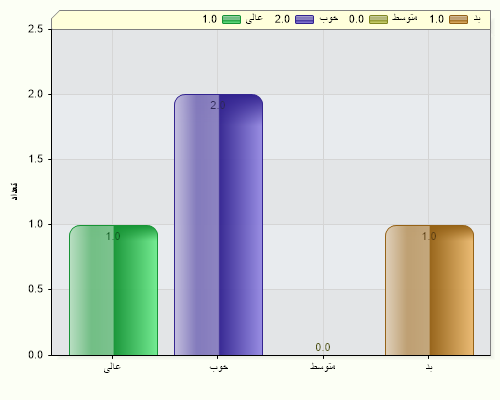Click the olive متوسط legend swatch
The width and height of the screenshot is (500, 400).
(x=378, y=19)
